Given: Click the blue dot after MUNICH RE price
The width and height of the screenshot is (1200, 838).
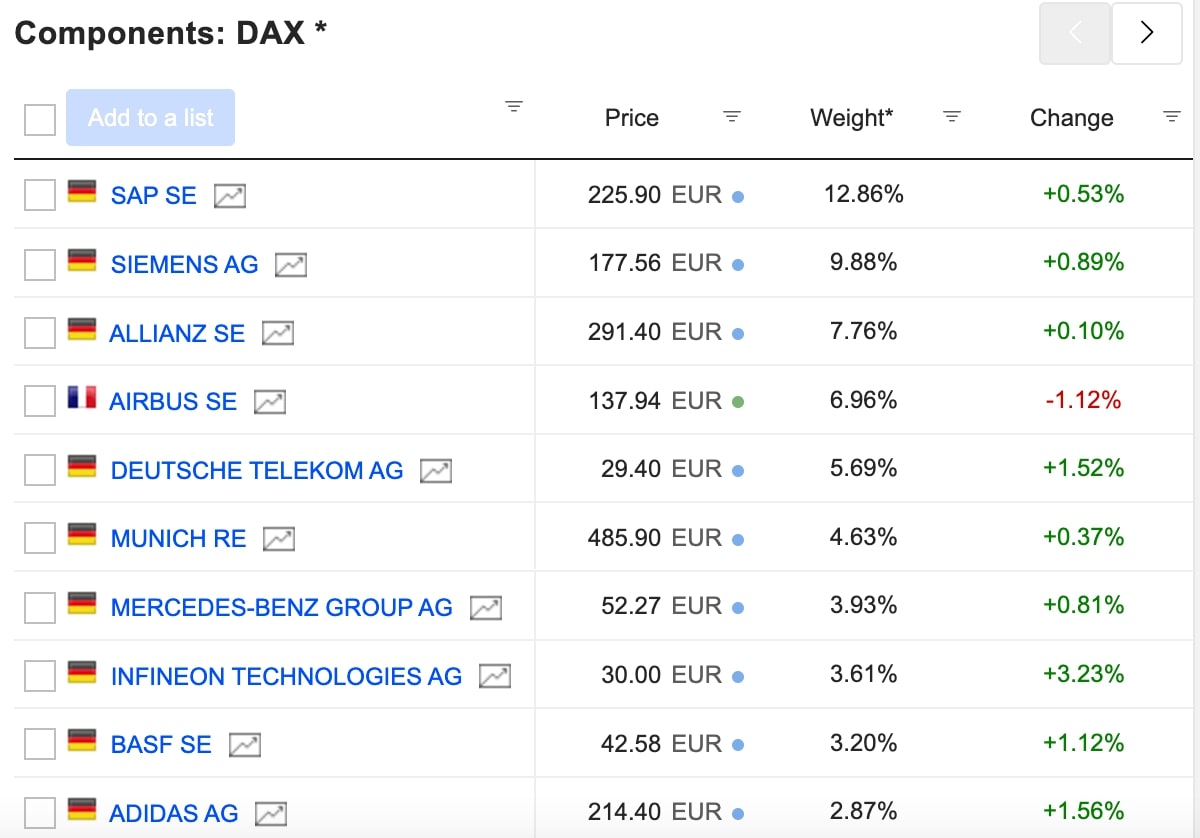Looking at the screenshot, I should tap(738, 539).
